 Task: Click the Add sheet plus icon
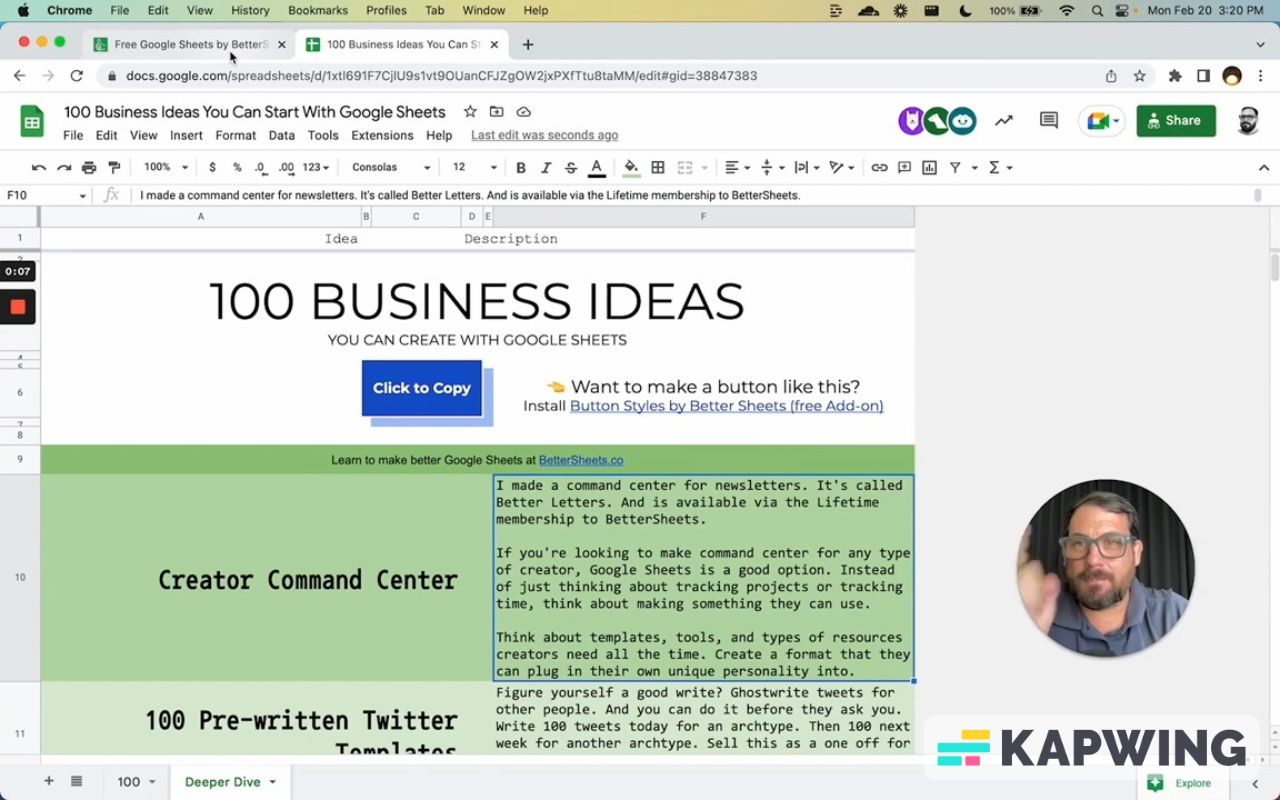(x=48, y=782)
